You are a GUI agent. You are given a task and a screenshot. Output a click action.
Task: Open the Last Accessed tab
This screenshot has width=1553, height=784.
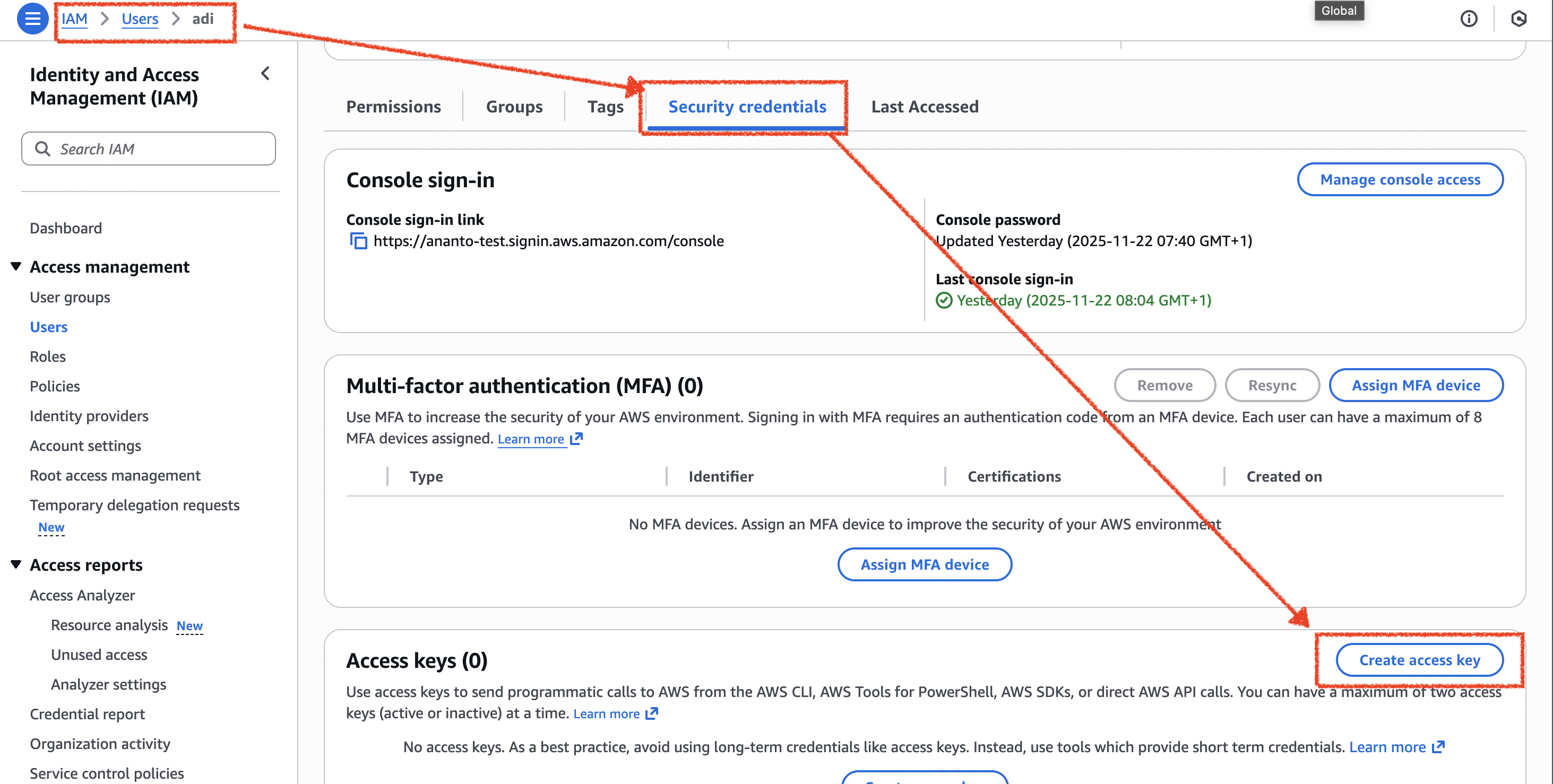pos(924,107)
